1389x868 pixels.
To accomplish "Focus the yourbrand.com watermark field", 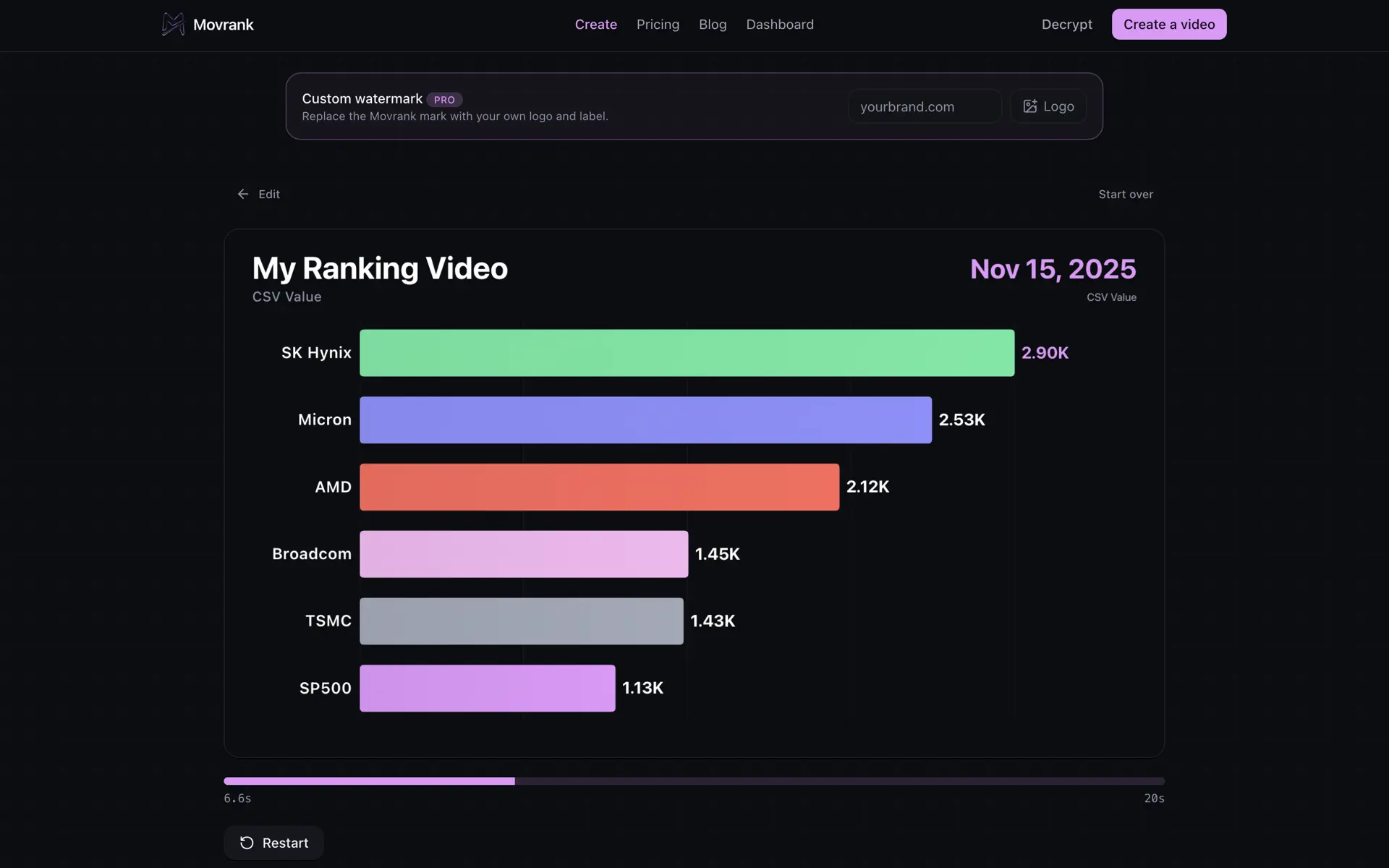I will pos(925,106).
